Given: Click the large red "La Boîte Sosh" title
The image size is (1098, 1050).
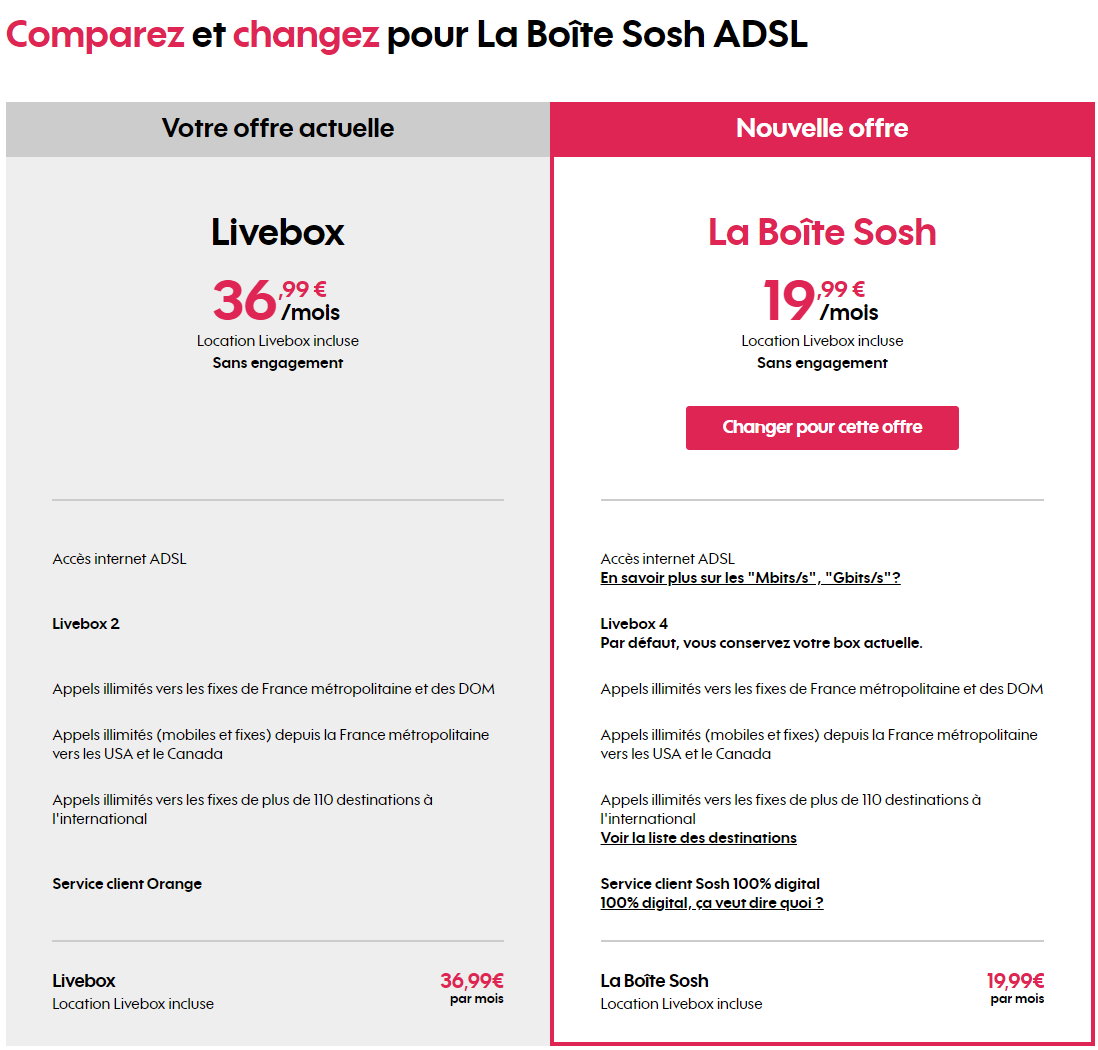Looking at the screenshot, I should click(822, 233).
